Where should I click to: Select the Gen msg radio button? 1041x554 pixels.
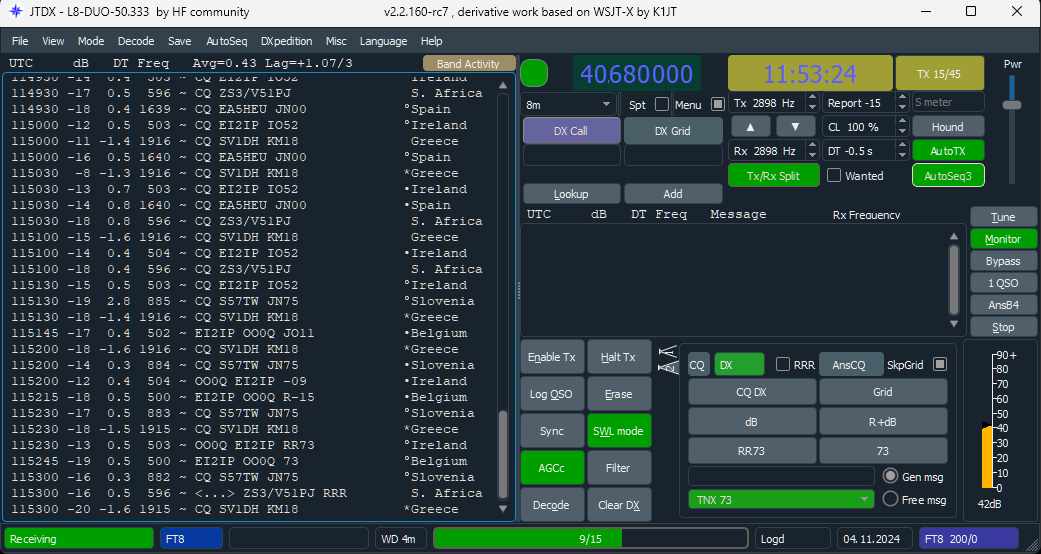point(890,476)
